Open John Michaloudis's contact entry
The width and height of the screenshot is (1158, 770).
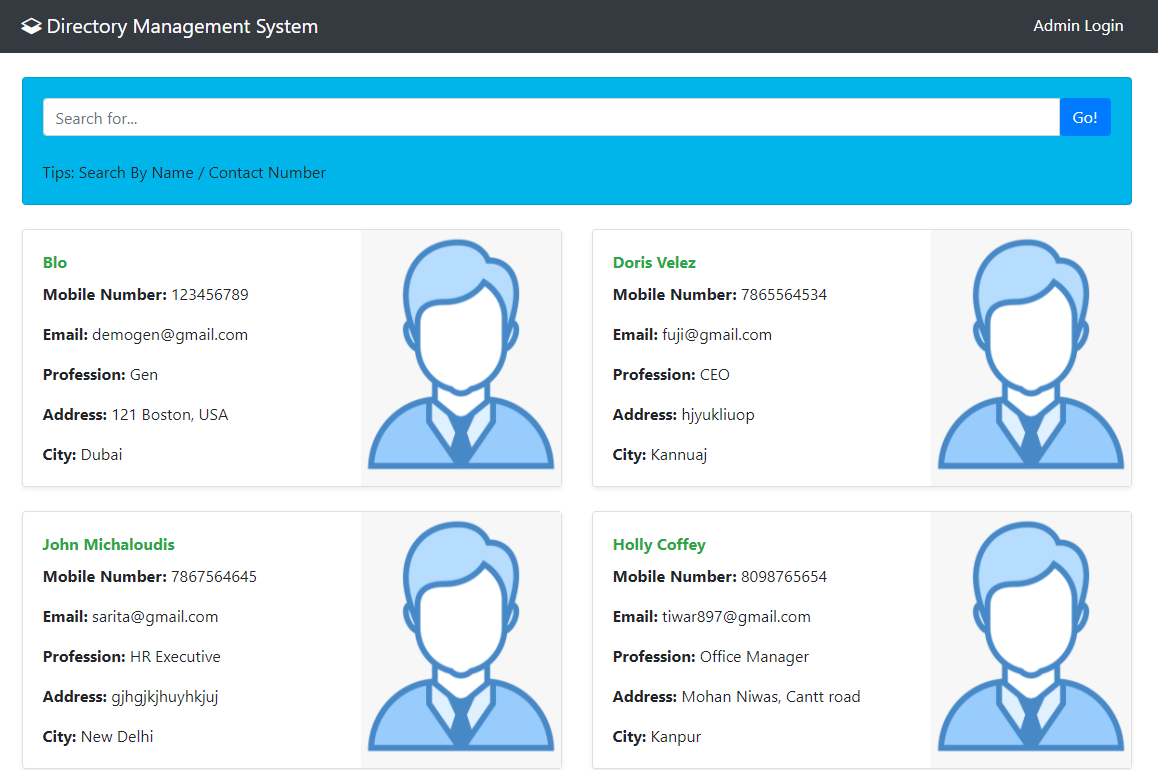click(108, 544)
